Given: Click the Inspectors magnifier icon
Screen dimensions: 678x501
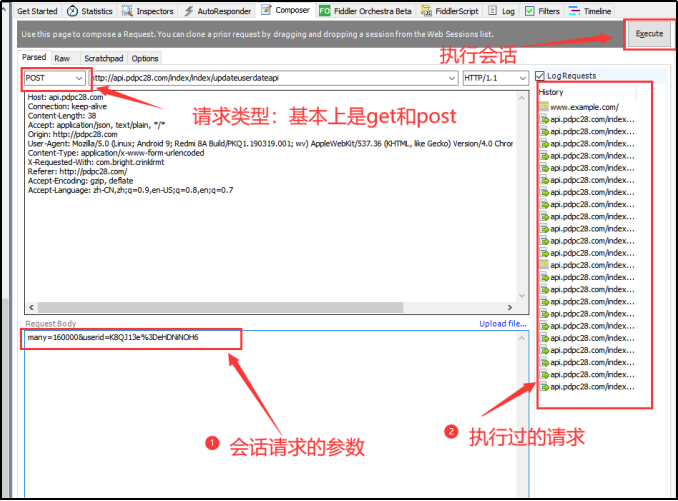Looking at the screenshot, I should (x=127, y=11).
